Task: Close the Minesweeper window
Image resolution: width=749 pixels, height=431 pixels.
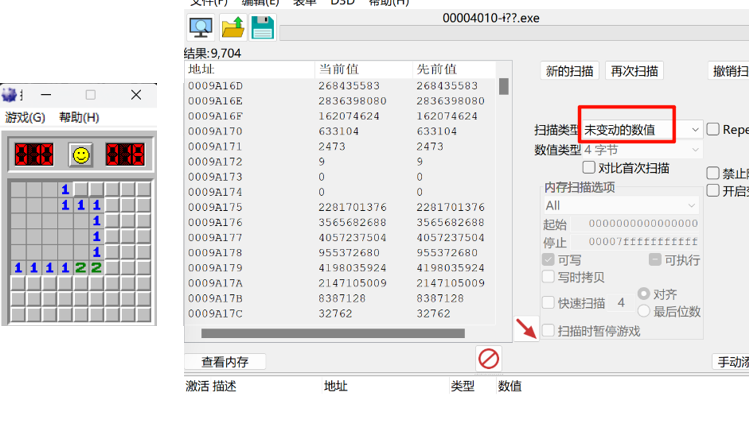Action: coord(136,95)
